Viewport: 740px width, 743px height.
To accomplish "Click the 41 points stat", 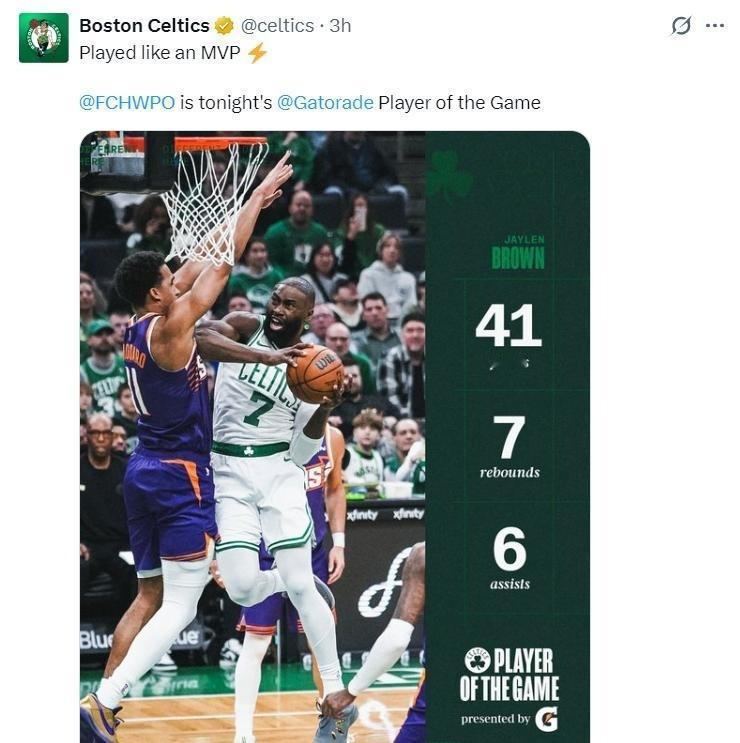I will pos(508,325).
